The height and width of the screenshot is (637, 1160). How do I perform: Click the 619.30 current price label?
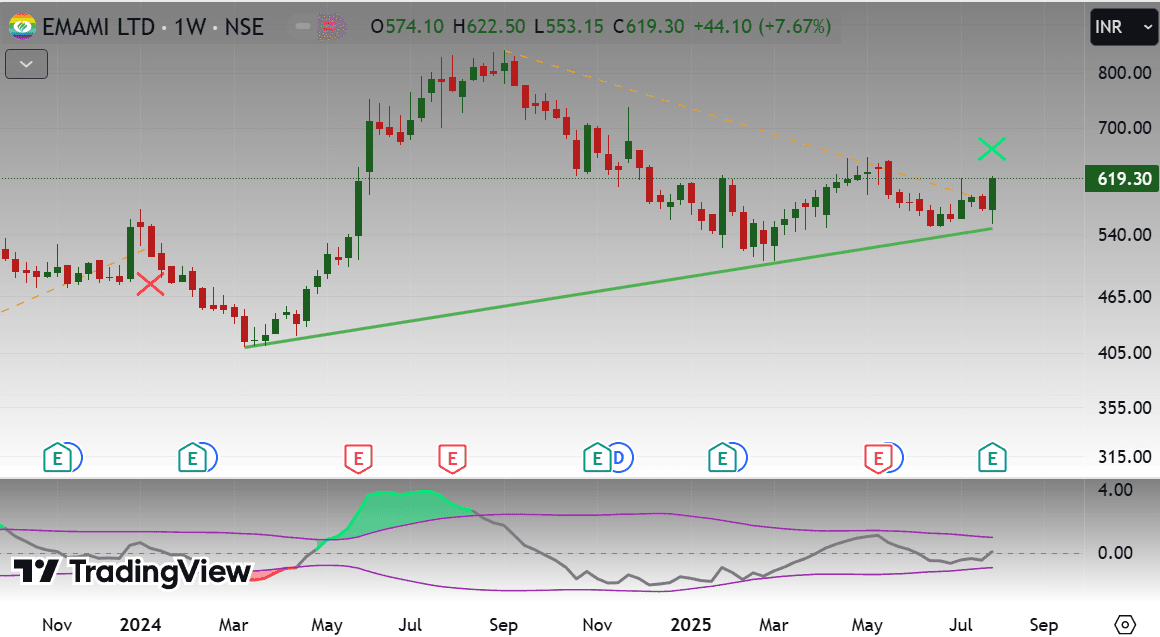[x=1122, y=178]
